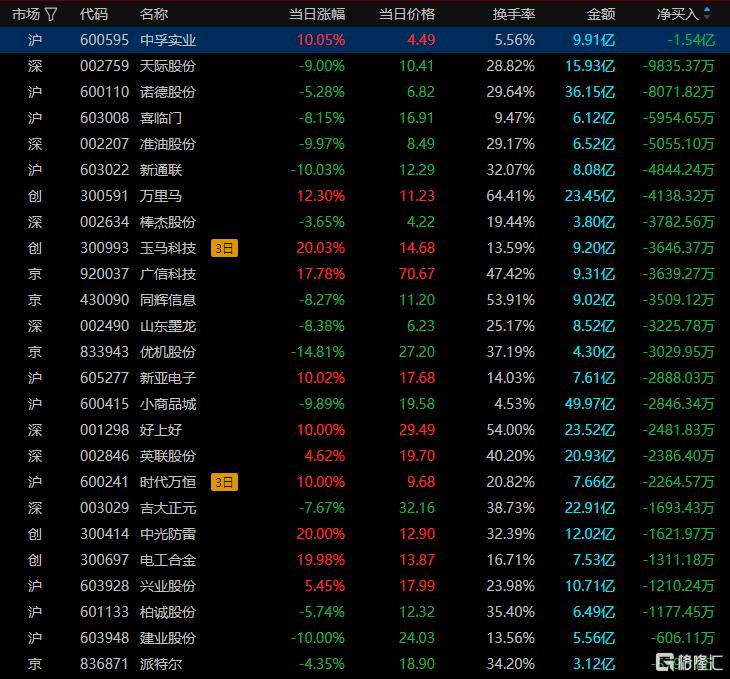Click the 54.00% turnover for 好上好
730x679 pixels.
pyautogui.click(x=510, y=430)
